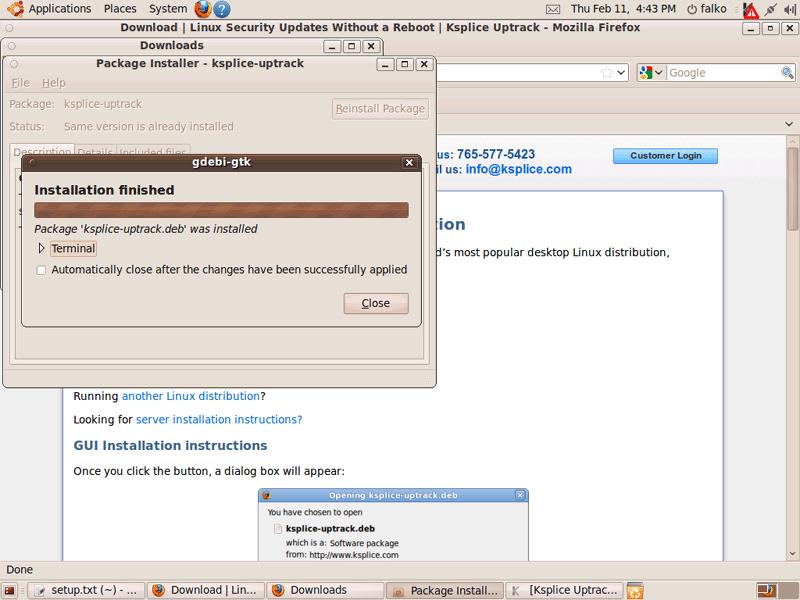Click the bookmark star in the URL bar
This screenshot has height=600, width=800.
point(606,73)
